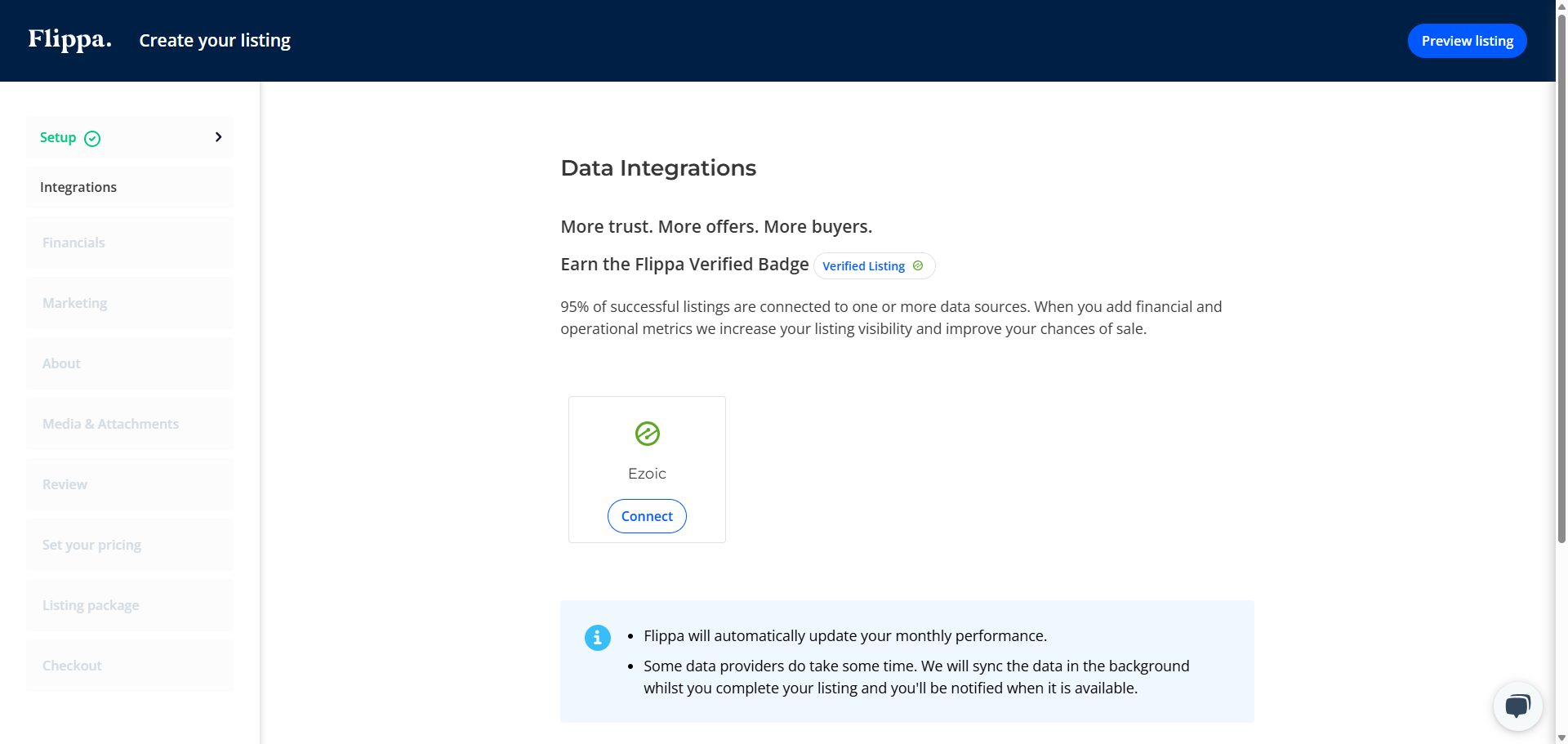Go to the Checkout step
Image resolution: width=1568 pixels, height=744 pixels.
click(72, 666)
